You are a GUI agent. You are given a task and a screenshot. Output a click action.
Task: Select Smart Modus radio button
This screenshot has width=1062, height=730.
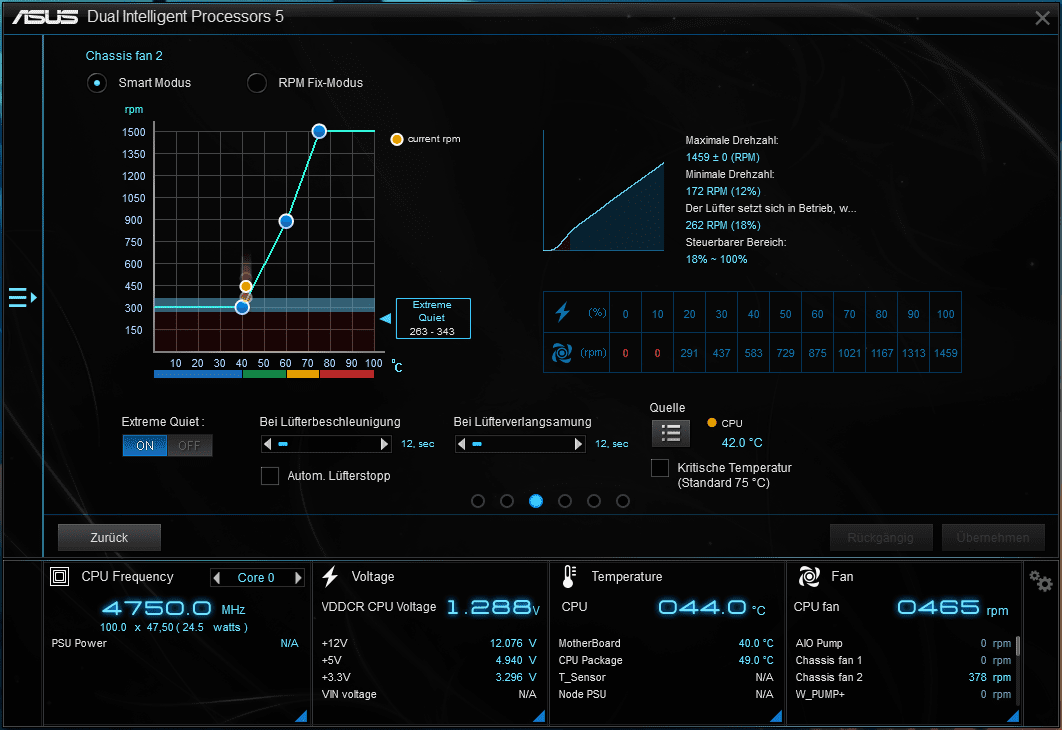[x=97, y=83]
